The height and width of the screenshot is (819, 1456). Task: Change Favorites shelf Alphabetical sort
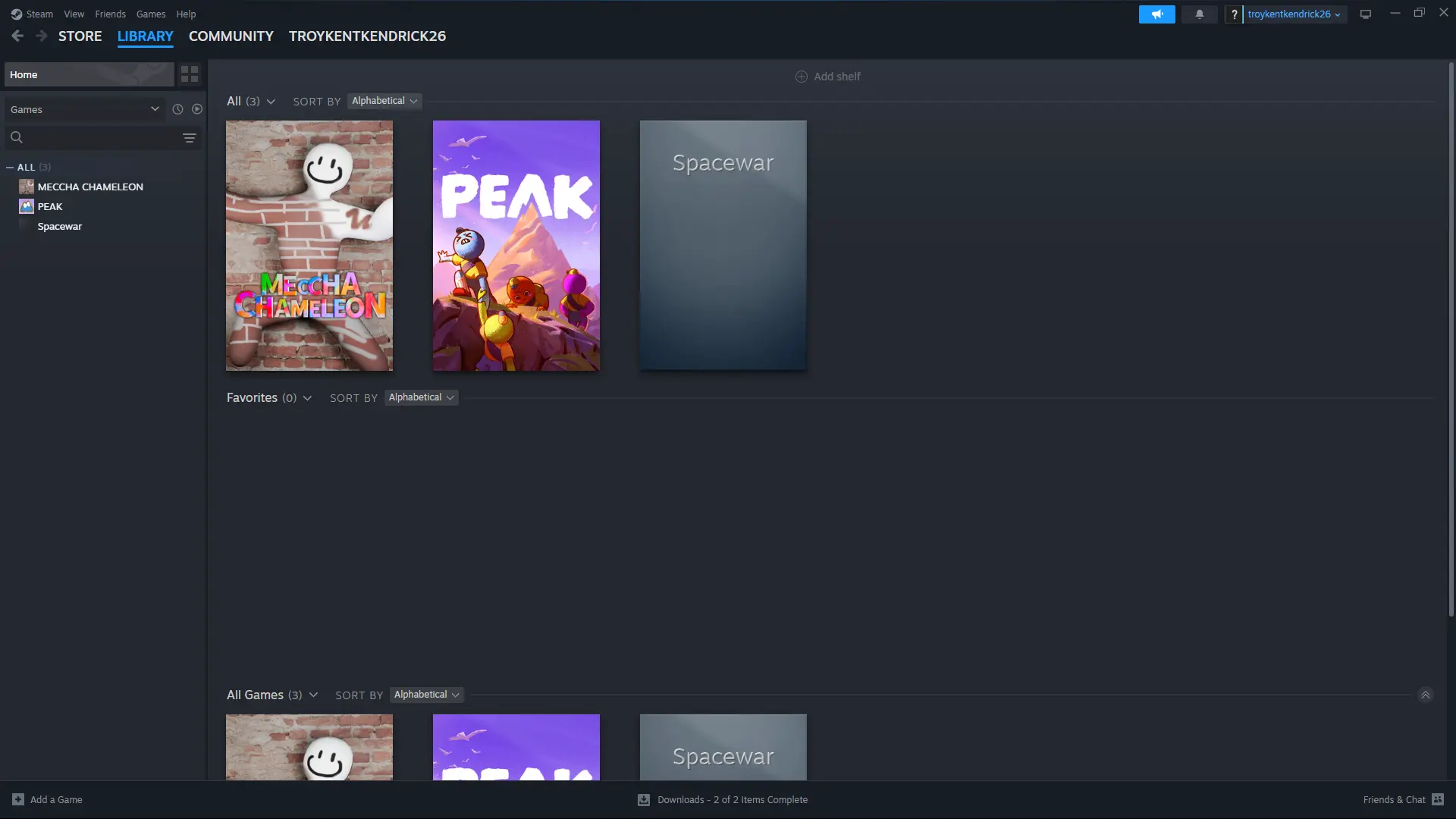coord(421,397)
